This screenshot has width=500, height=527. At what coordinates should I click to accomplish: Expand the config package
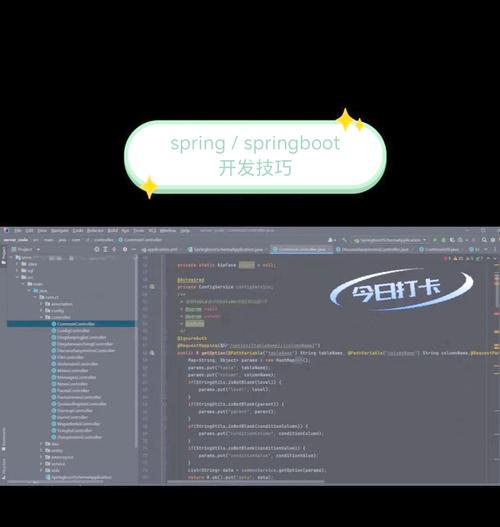click(x=41, y=311)
